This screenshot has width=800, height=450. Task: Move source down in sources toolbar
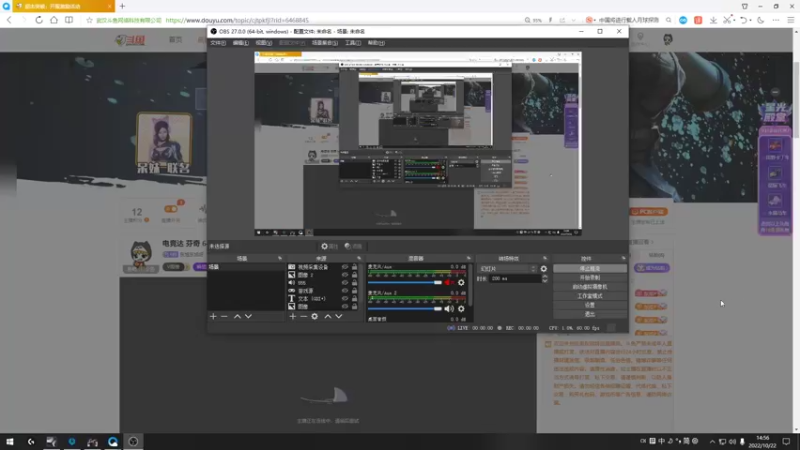[x=338, y=316]
